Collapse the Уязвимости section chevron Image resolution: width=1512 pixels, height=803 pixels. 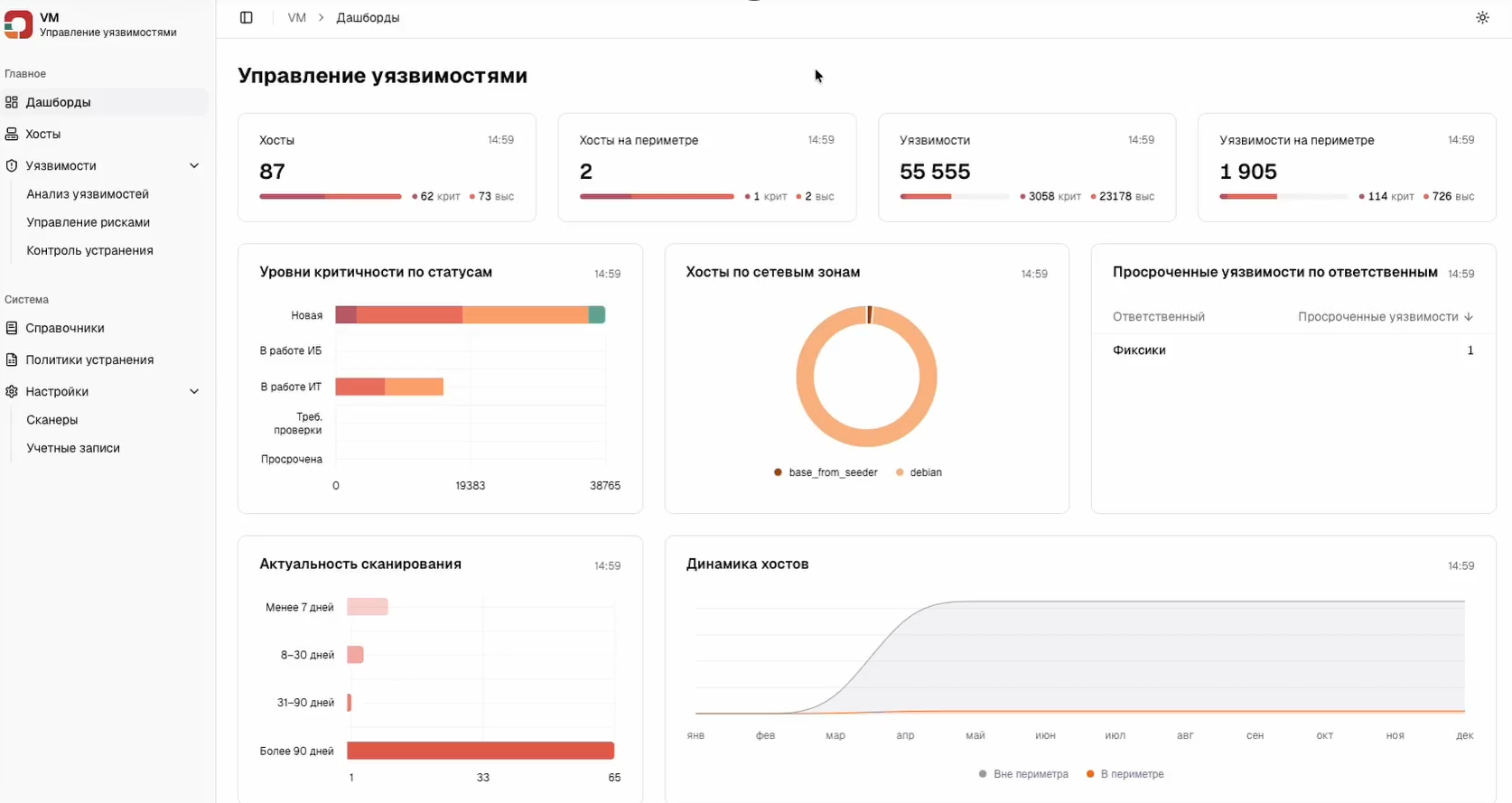click(x=194, y=165)
